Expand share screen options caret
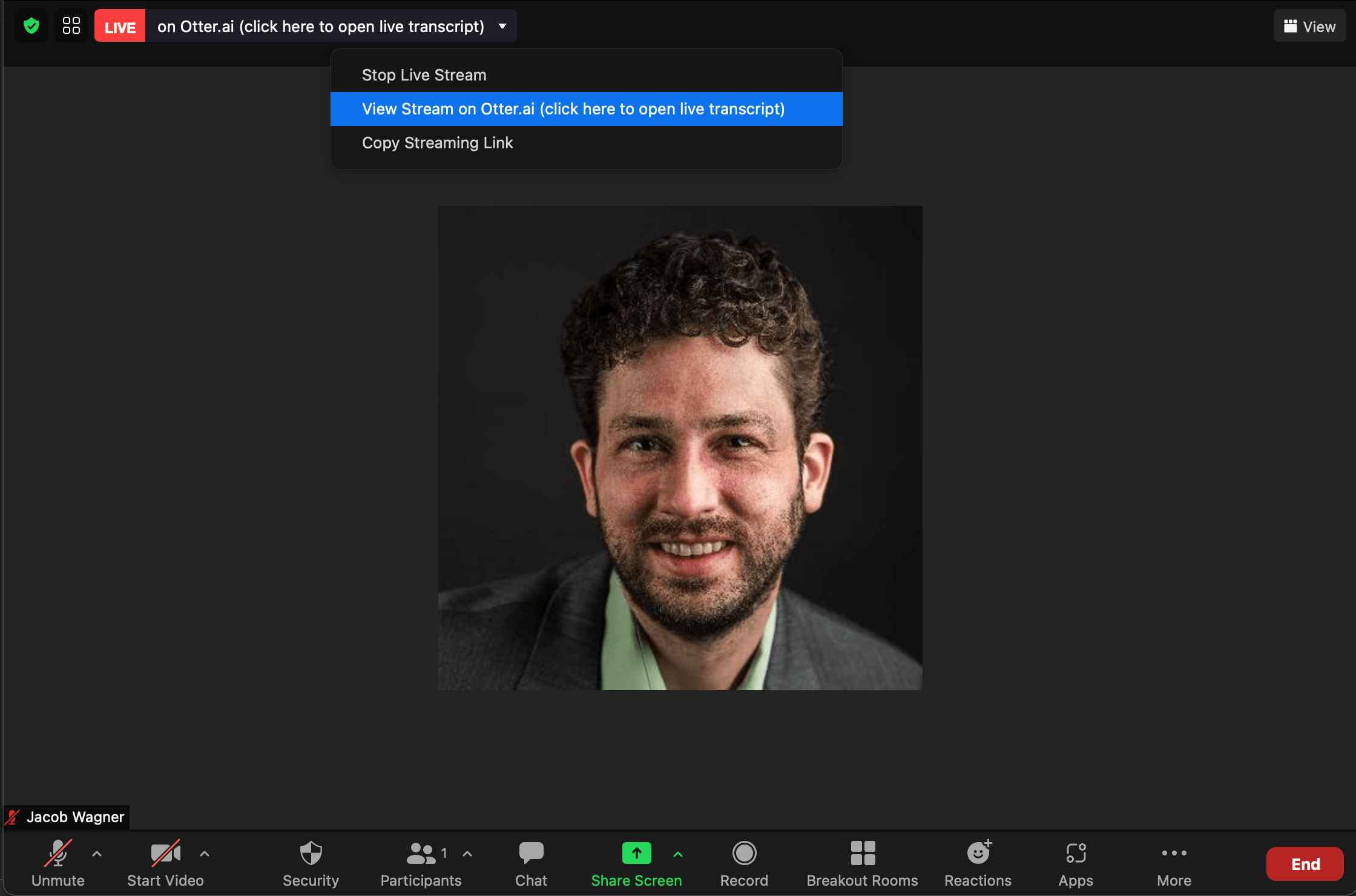 (x=678, y=854)
